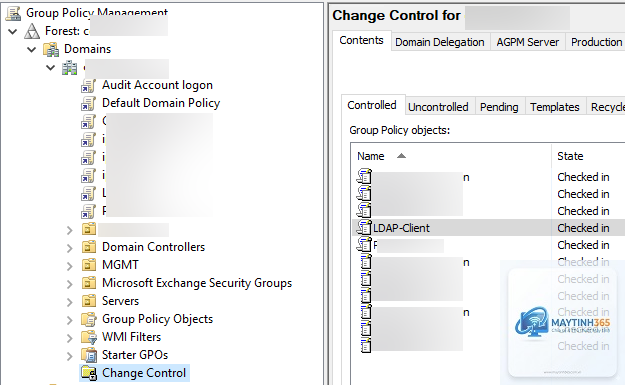Open the AGPM Server tab

[528, 42]
